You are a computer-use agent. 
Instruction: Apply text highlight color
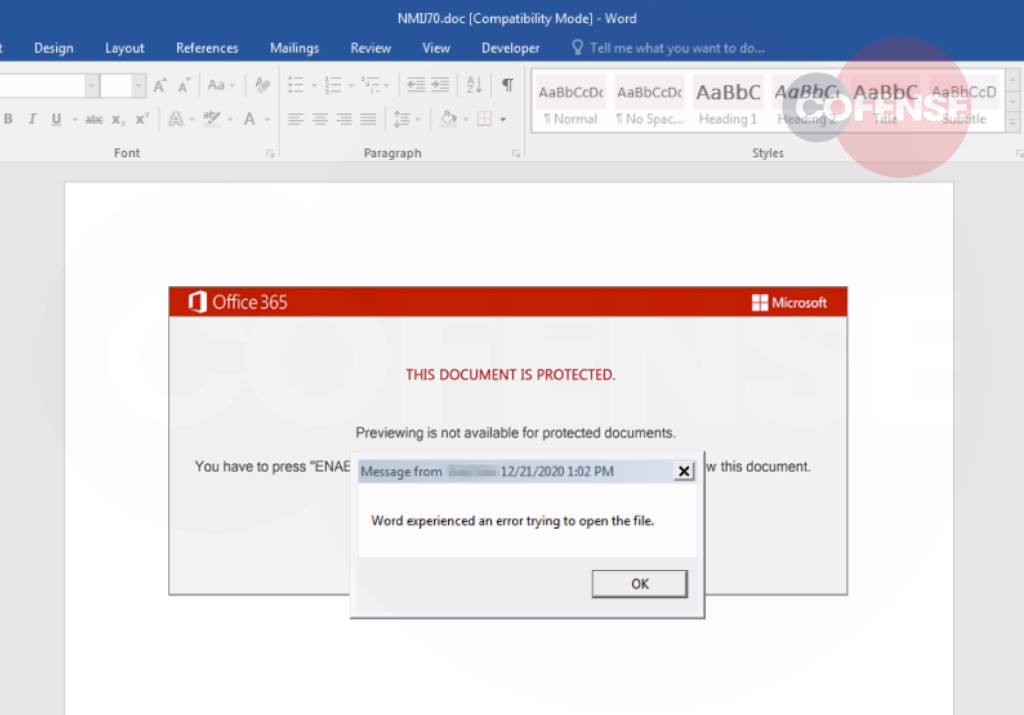pyautogui.click(x=212, y=119)
